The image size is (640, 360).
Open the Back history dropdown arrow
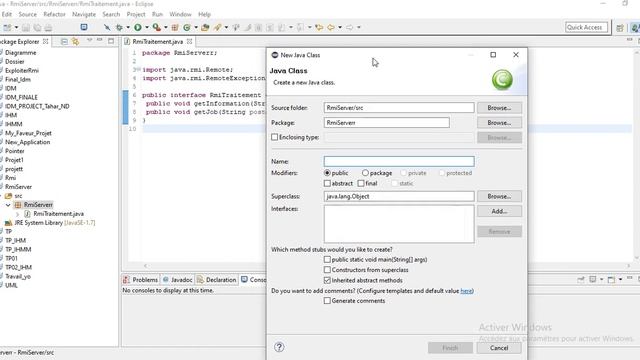[x=340, y=27]
